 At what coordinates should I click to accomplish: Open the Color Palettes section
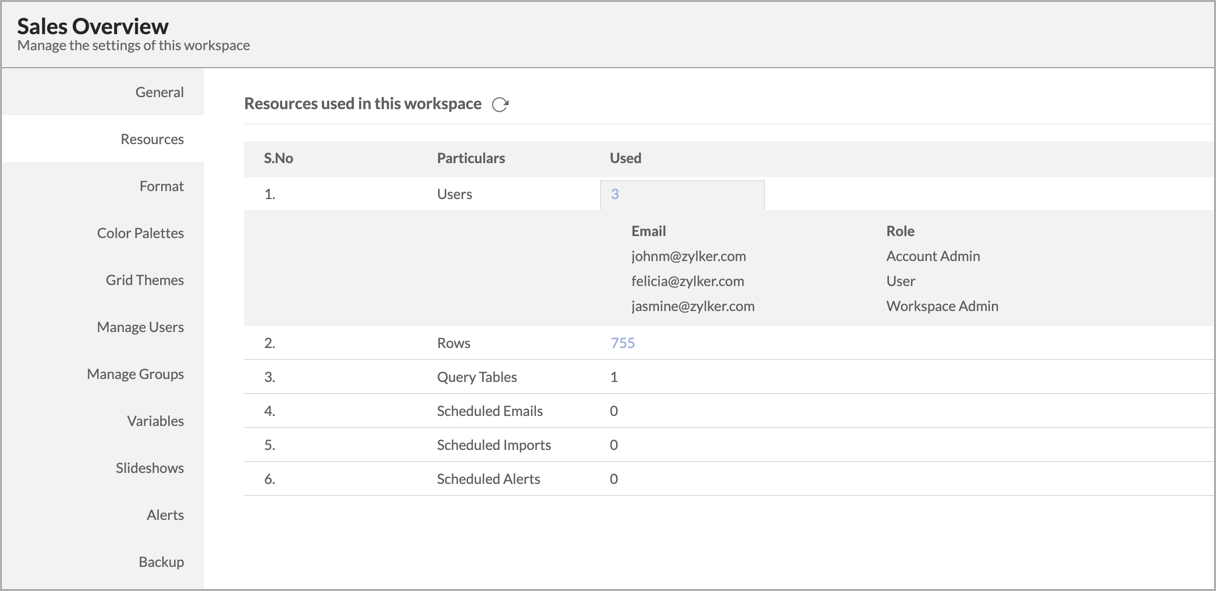140,233
